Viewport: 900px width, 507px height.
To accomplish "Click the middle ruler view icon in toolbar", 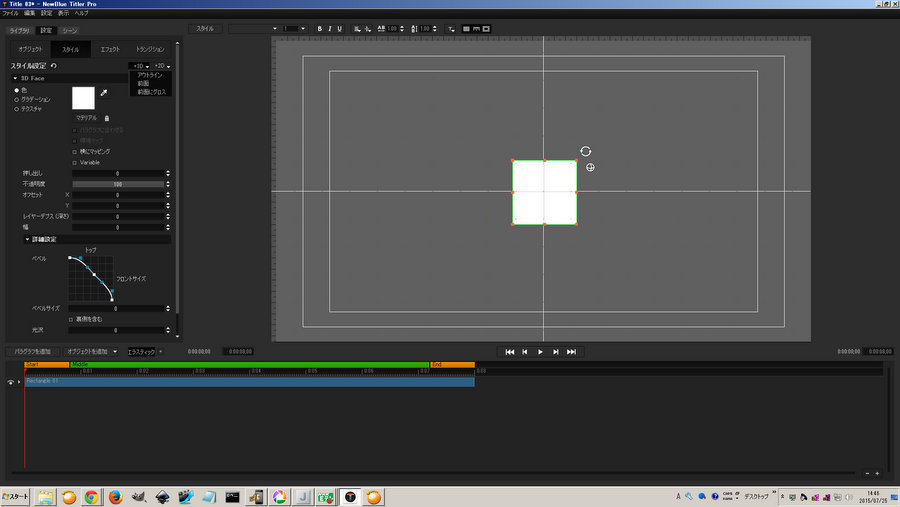I will pos(476,29).
